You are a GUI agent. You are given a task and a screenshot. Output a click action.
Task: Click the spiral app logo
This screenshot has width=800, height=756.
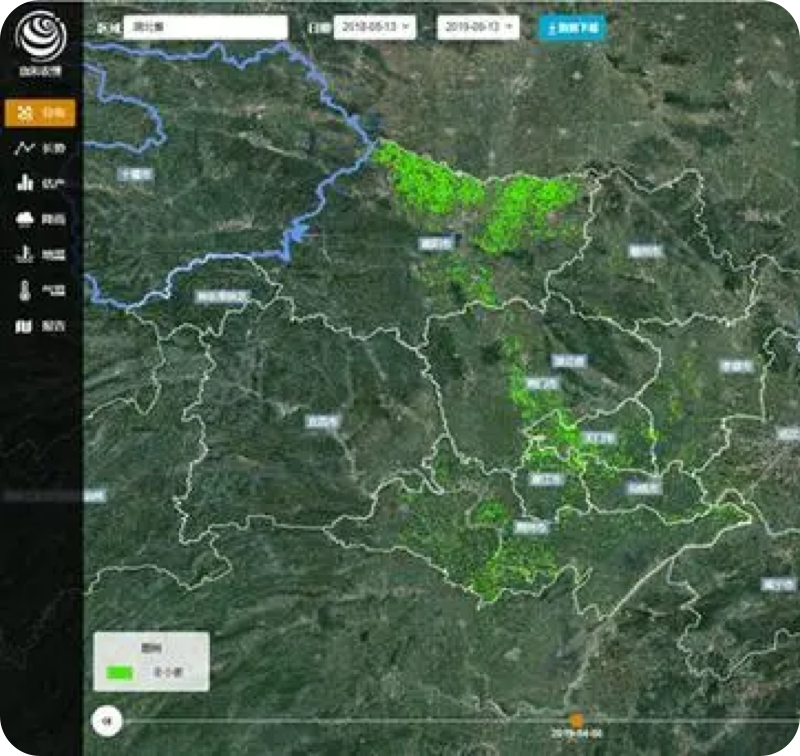click(x=41, y=35)
